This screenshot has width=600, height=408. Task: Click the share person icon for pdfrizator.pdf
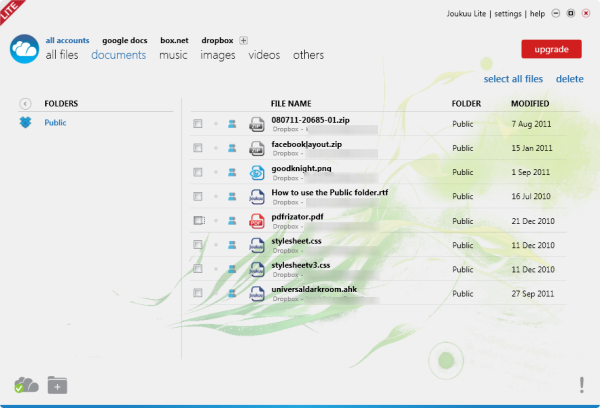[x=232, y=221]
